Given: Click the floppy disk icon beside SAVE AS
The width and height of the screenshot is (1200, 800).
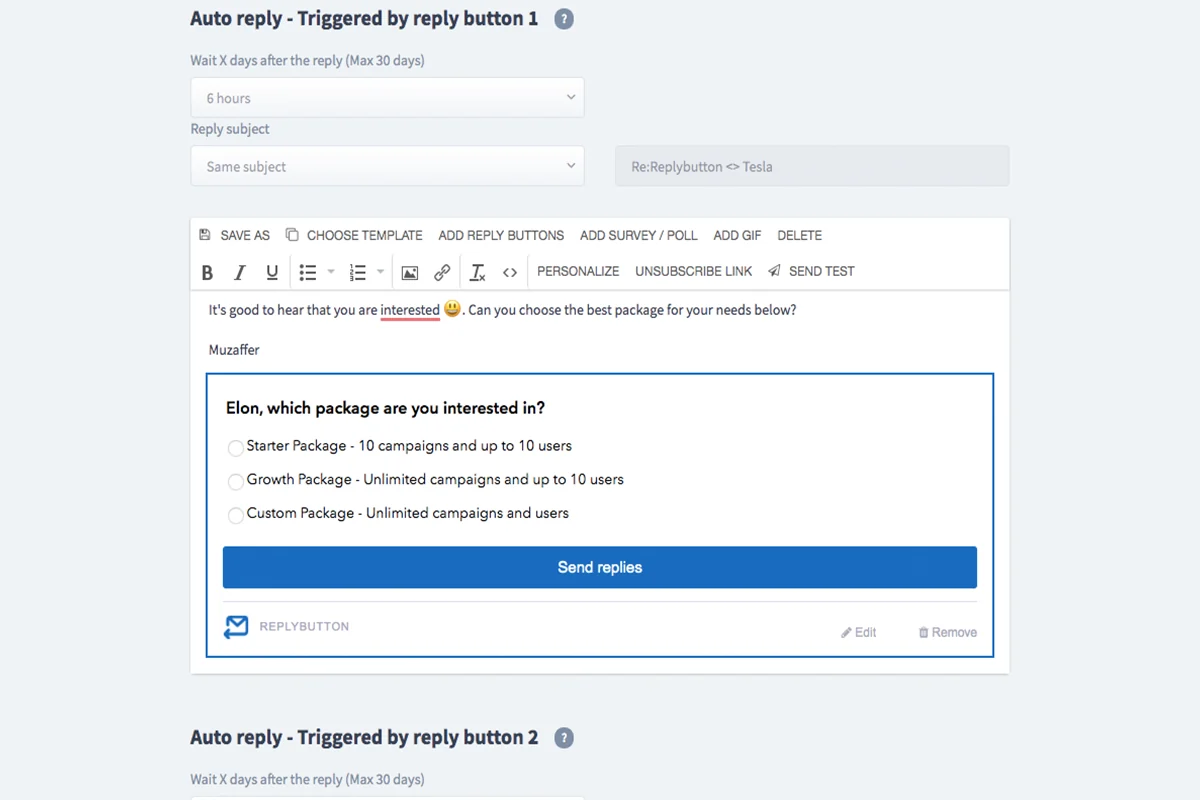Looking at the screenshot, I should (x=205, y=235).
